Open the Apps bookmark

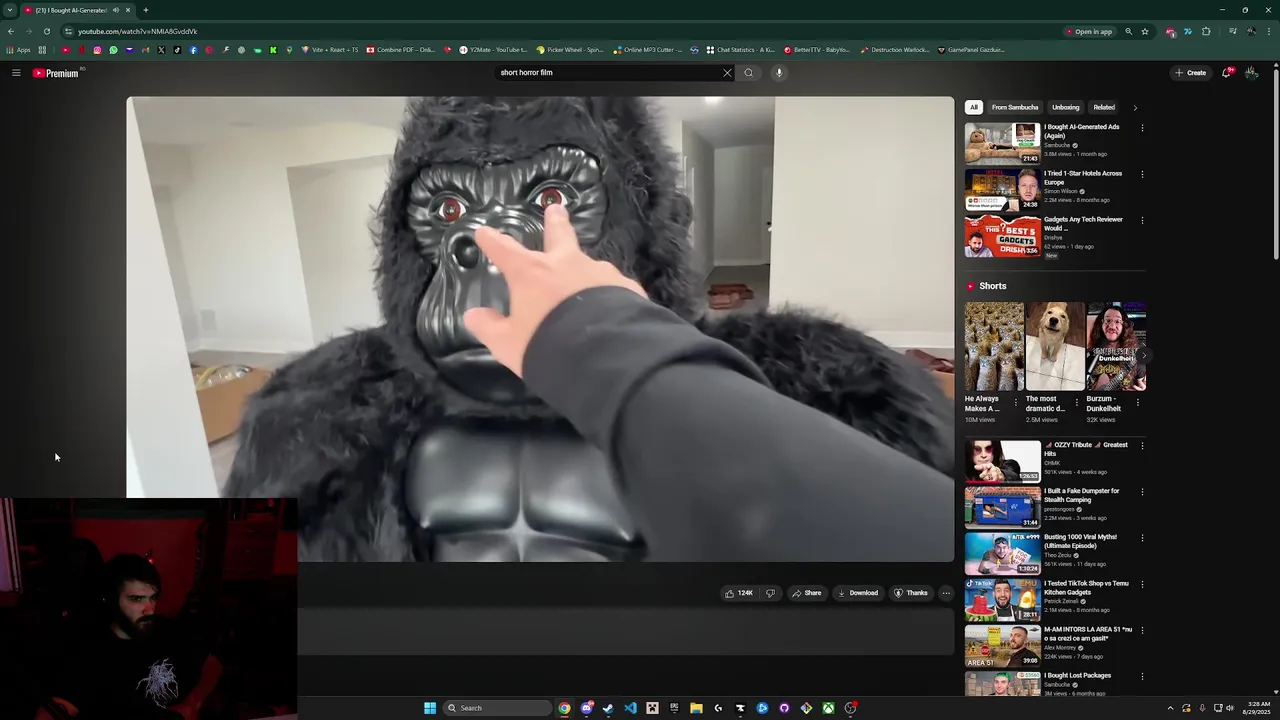[19, 50]
